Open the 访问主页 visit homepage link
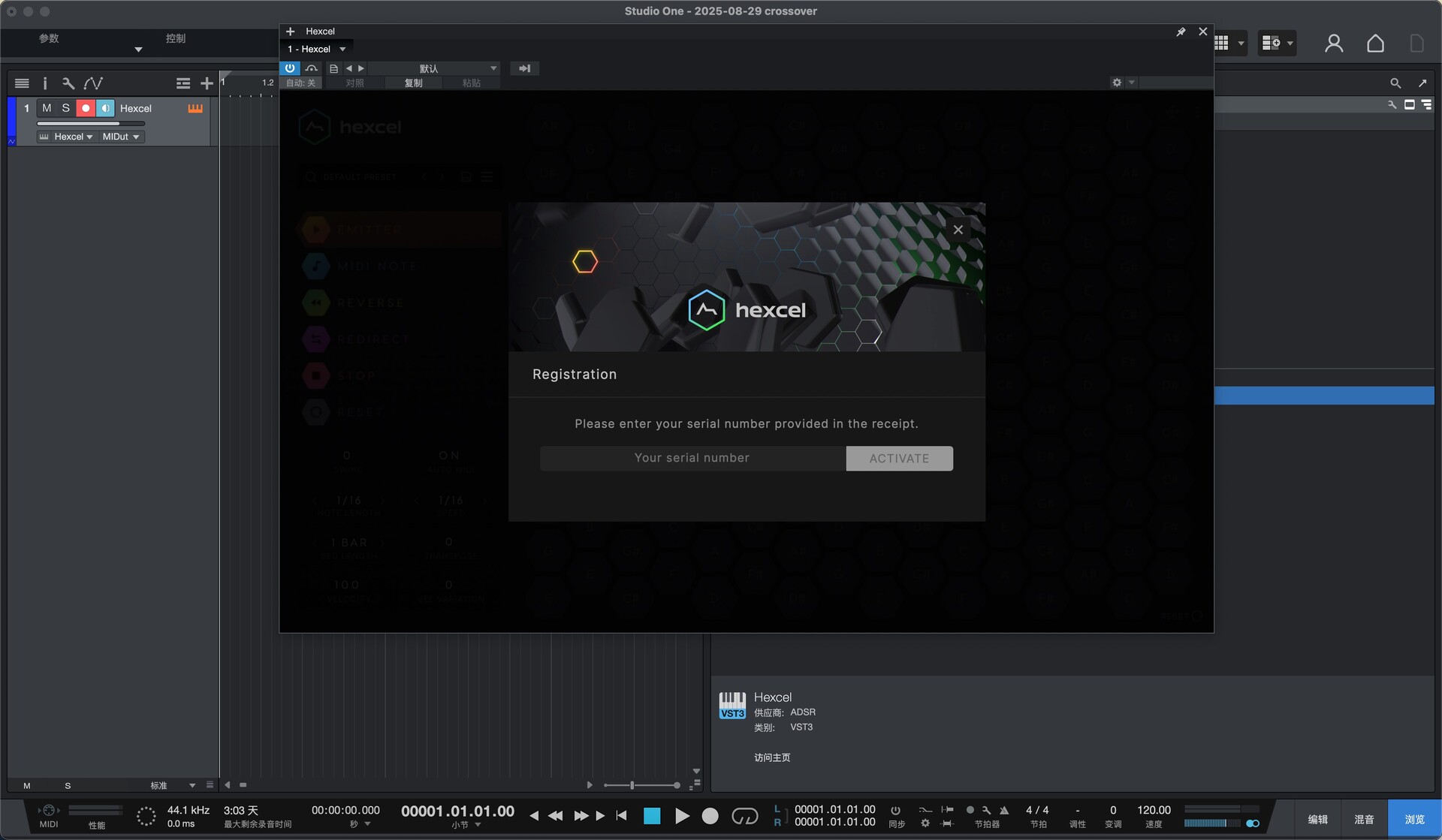The image size is (1442, 840). coord(772,757)
